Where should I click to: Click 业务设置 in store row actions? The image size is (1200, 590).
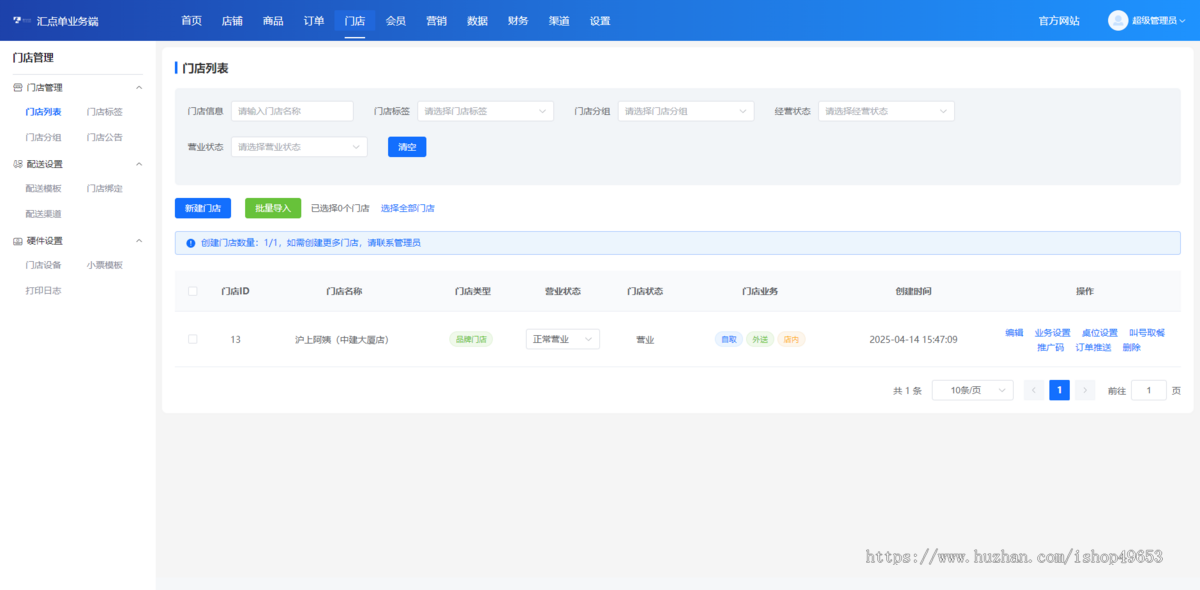tap(1052, 333)
